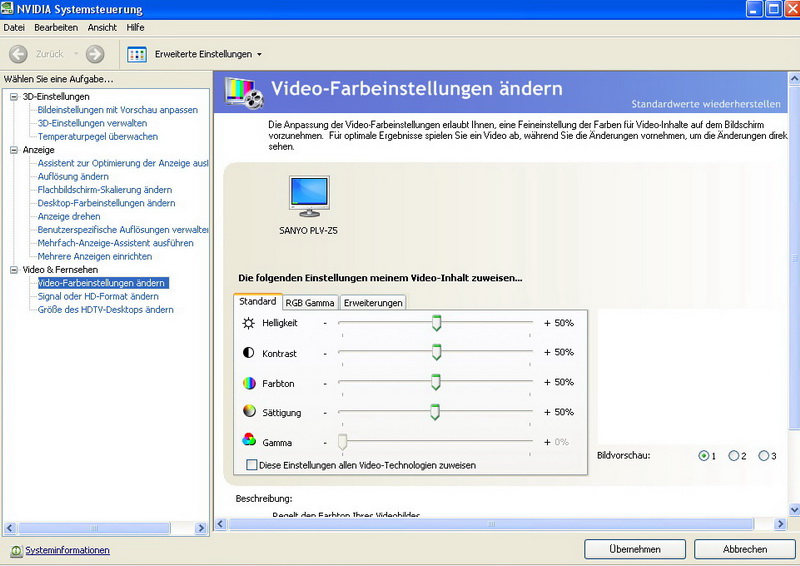Viewport: 800px width, 566px height.
Task: Open '3D-Einstellungen verwalten' task
Action: coord(92,123)
